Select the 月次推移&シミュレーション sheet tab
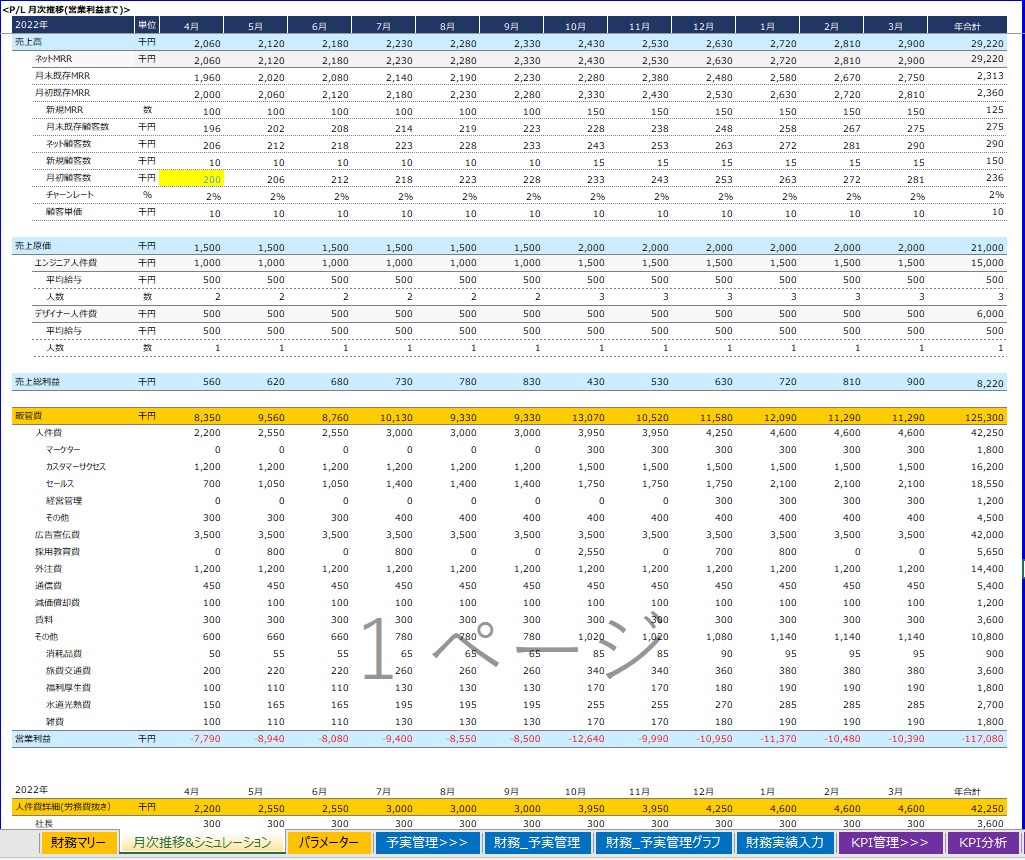The height and width of the screenshot is (860, 1025). pyautogui.click(x=202, y=843)
